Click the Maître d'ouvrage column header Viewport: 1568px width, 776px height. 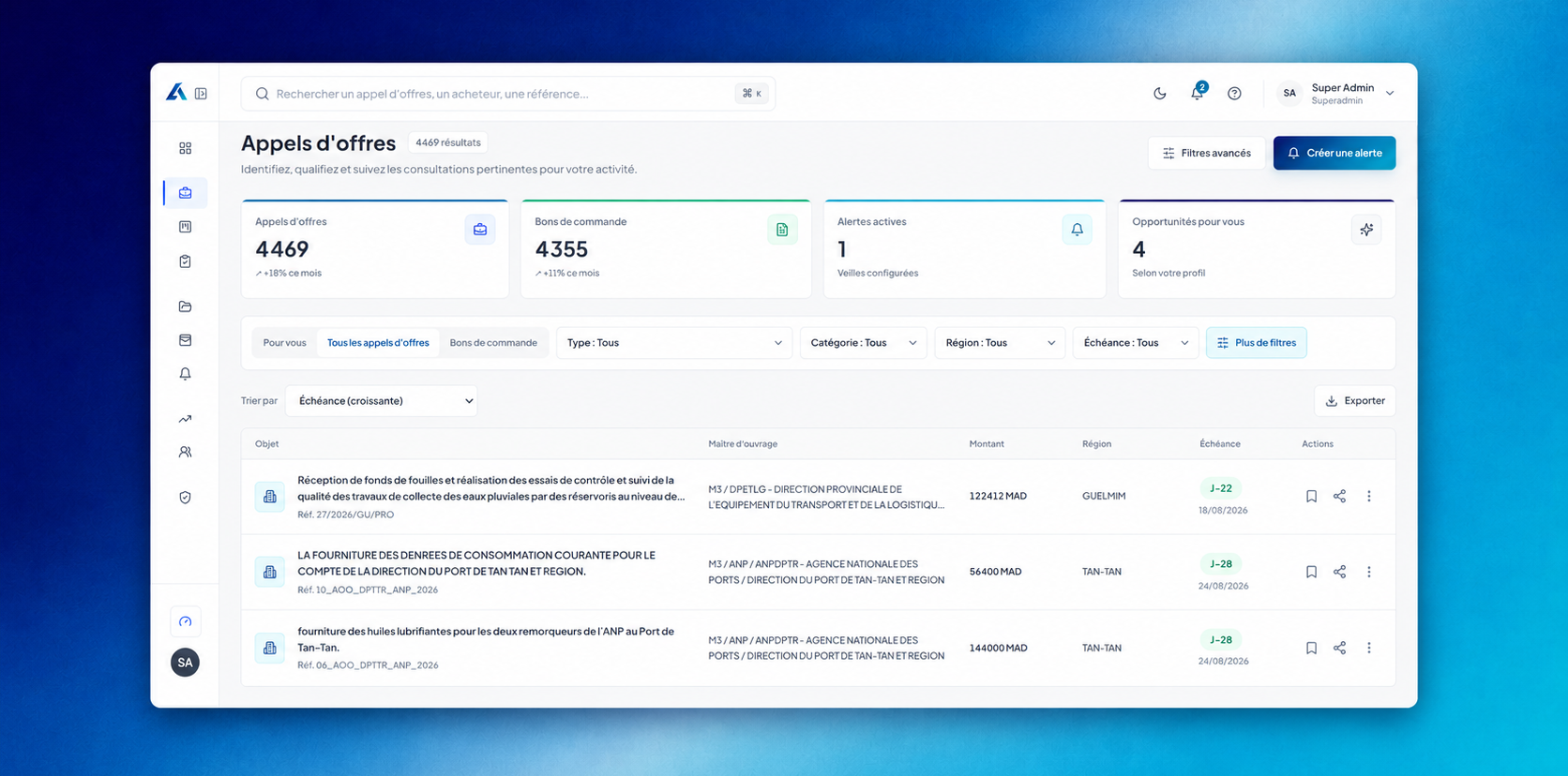click(x=743, y=444)
